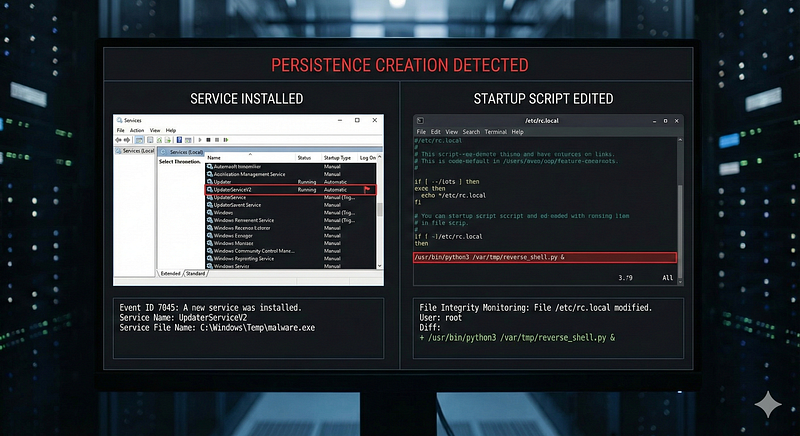This screenshot has width=800, height=436.
Task: Sort by the Name column header
Action: coord(214,158)
